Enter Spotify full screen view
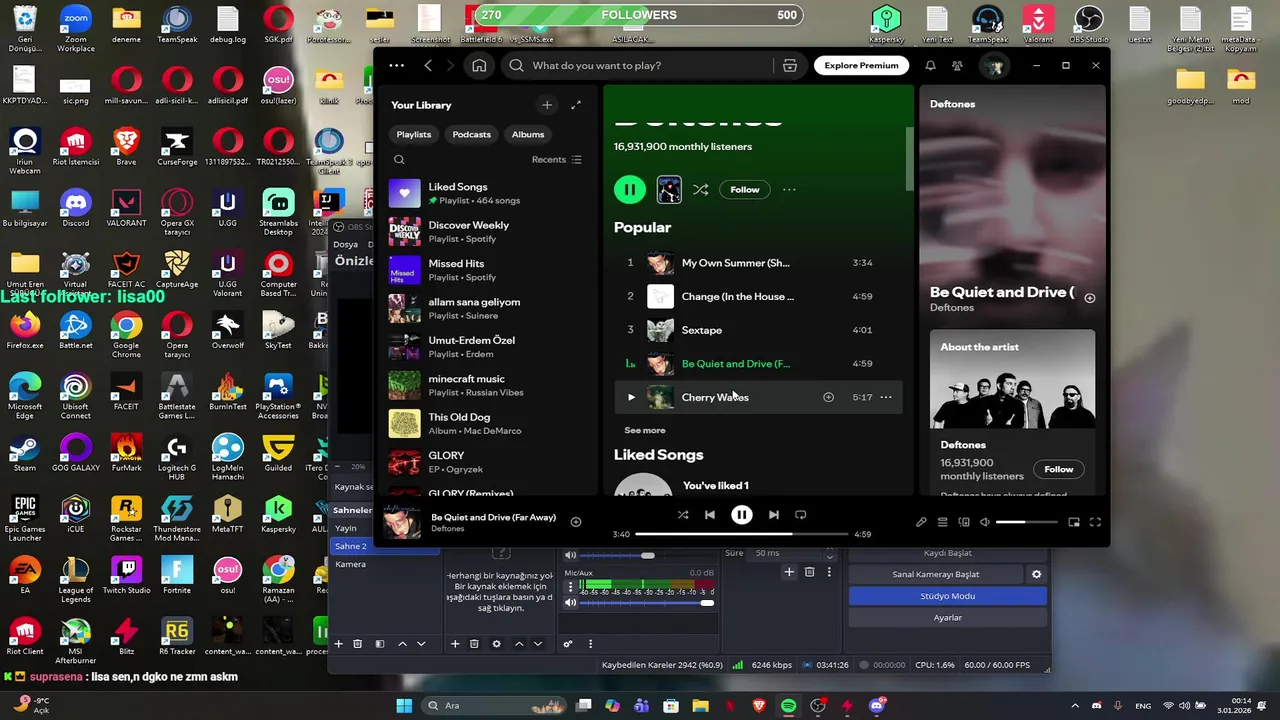The image size is (1280, 720). (x=1095, y=522)
